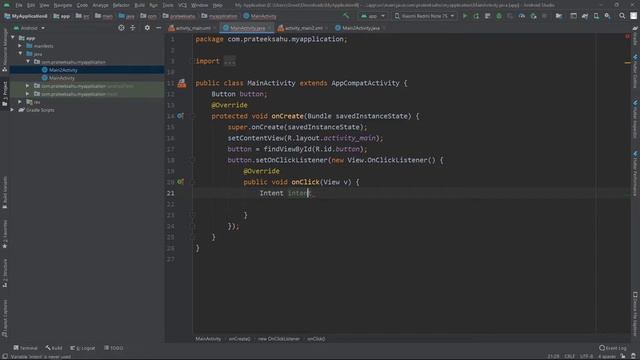The height and width of the screenshot is (360, 640).
Task: Hide the Project panel with minus icon
Action: 158,28
